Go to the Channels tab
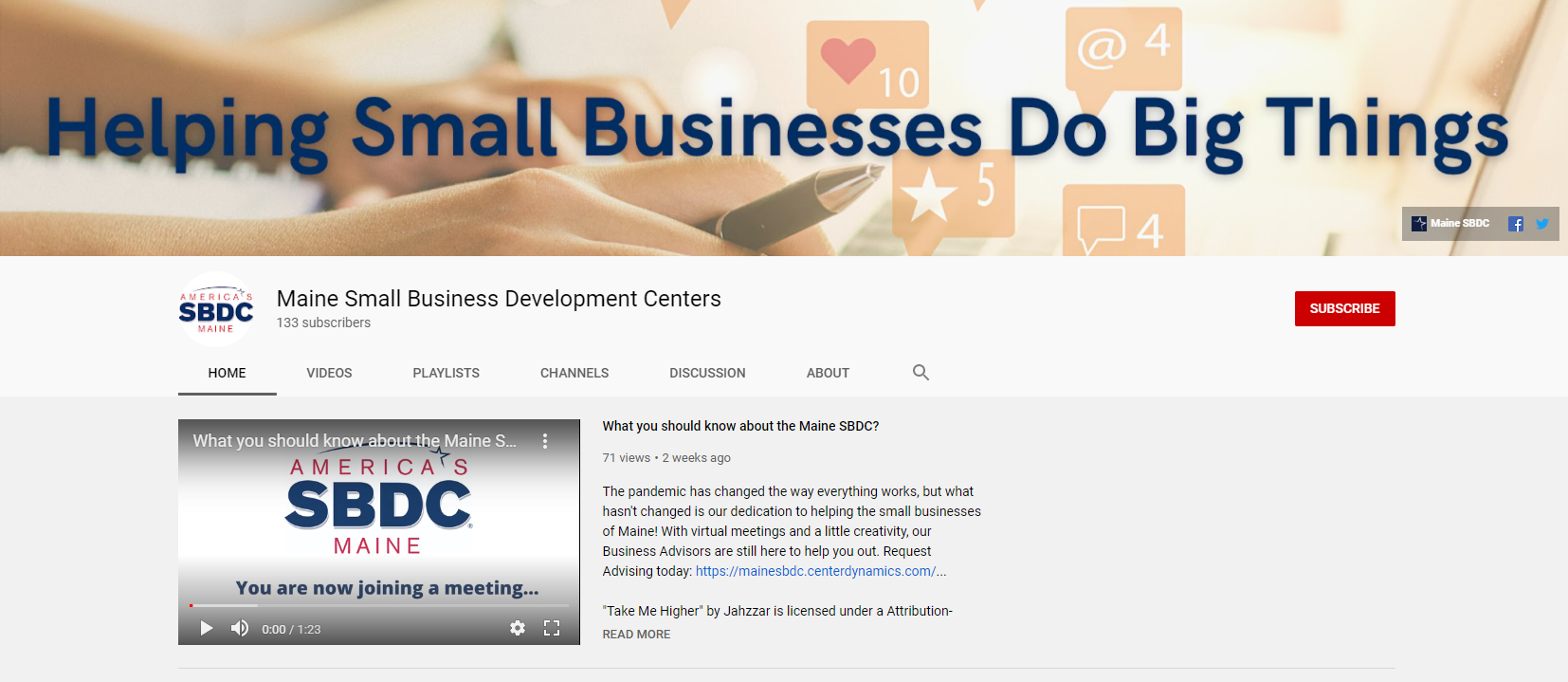Image resolution: width=1568 pixels, height=682 pixels. (574, 373)
